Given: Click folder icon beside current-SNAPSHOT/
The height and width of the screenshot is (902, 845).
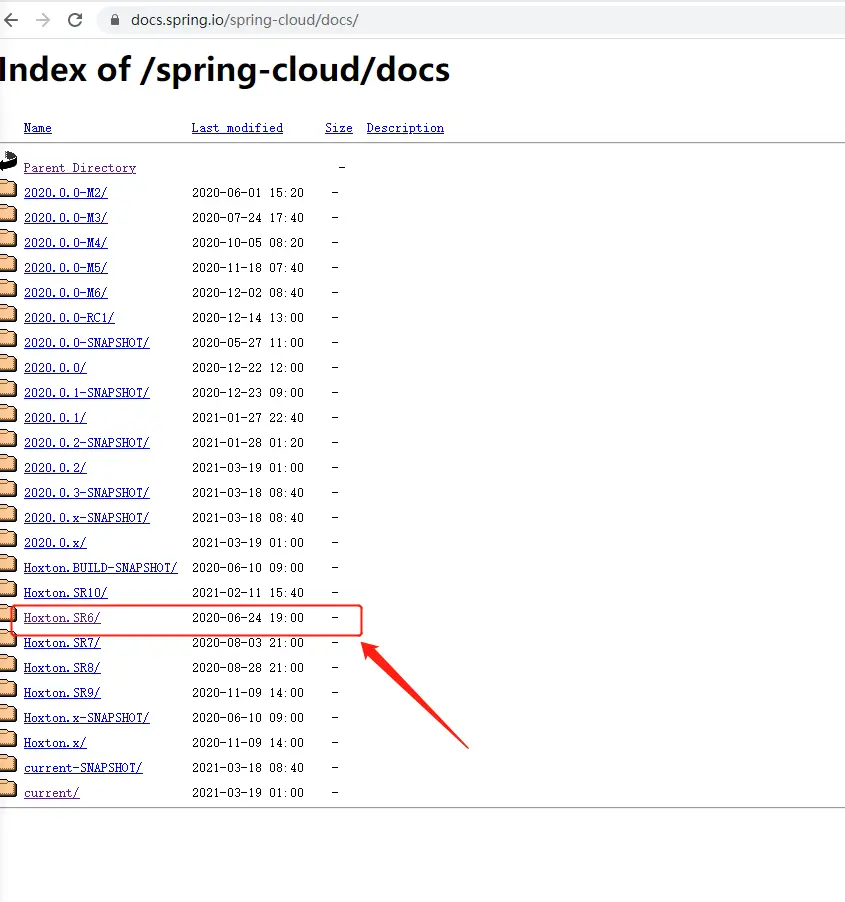Looking at the screenshot, I should [x=8, y=763].
